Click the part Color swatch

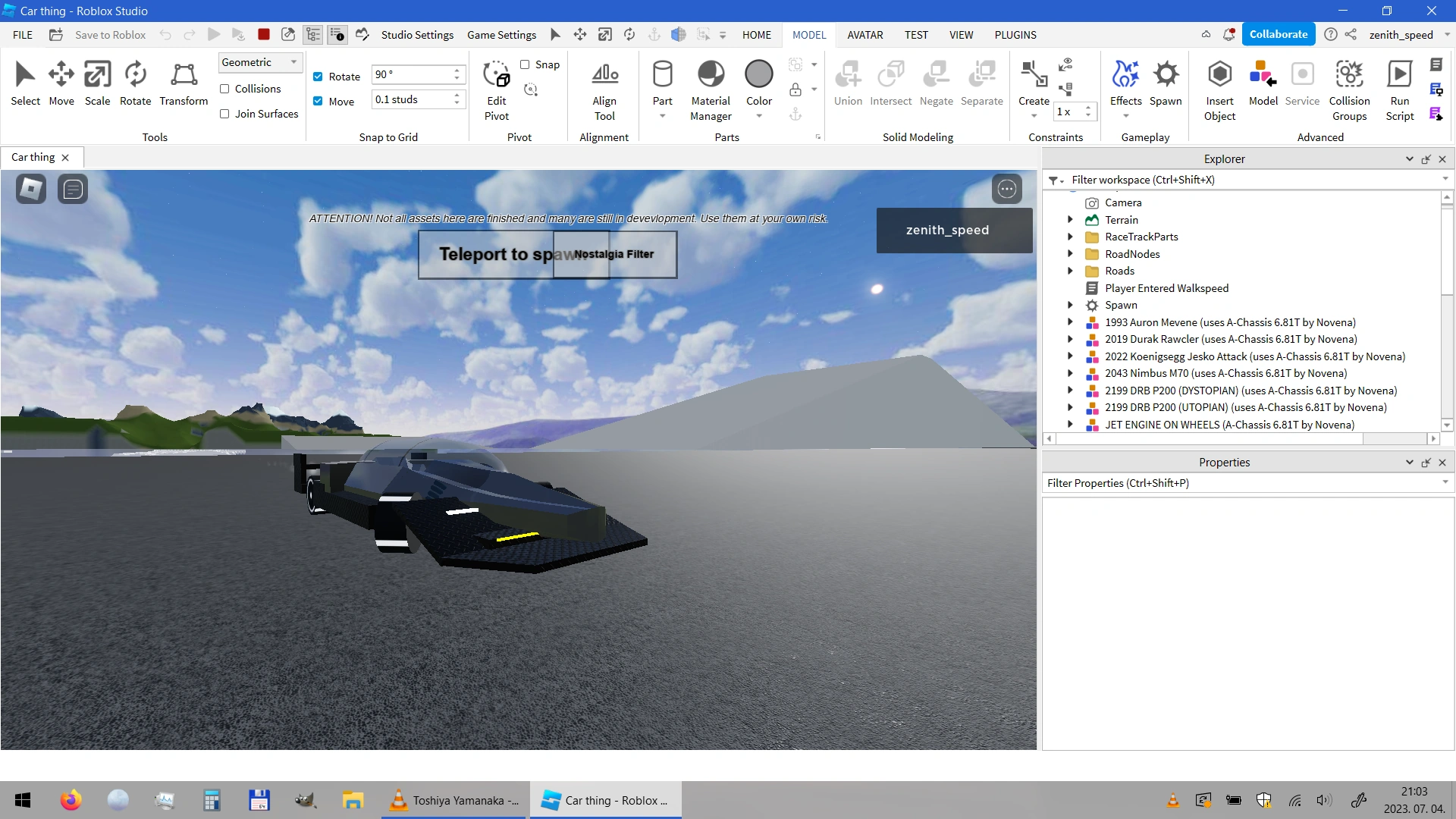point(758,74)
